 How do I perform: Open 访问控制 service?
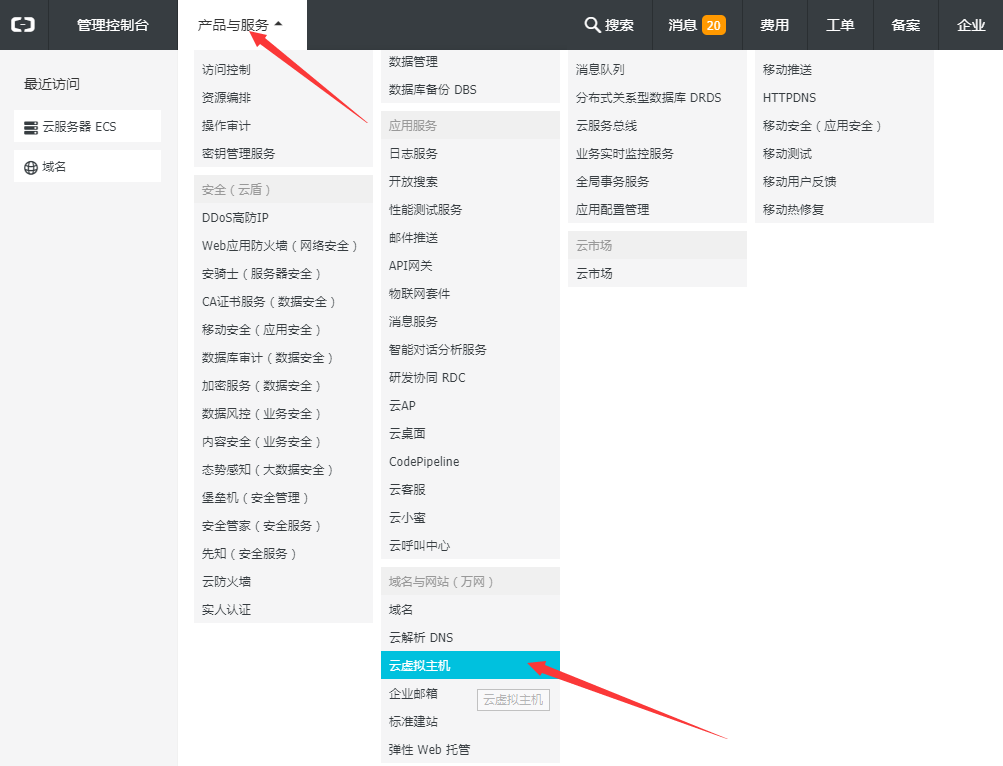tap(226, 70)
